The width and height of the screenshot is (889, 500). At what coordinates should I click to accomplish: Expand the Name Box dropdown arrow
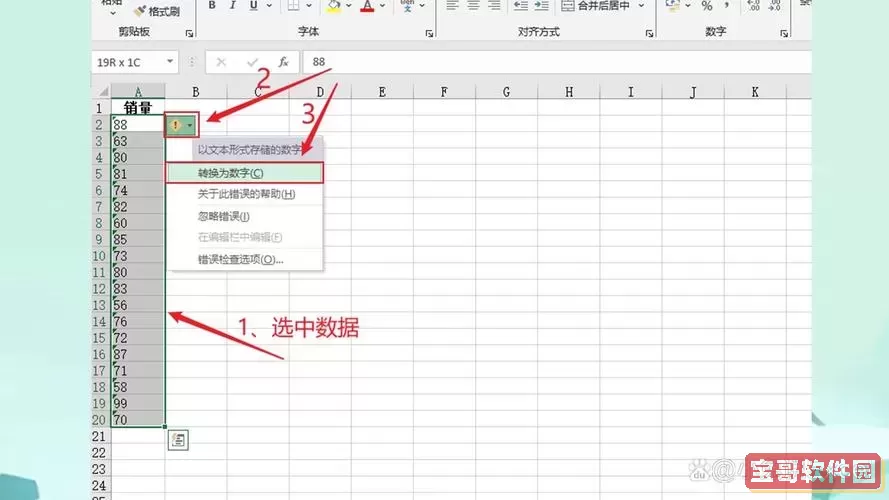170,61
